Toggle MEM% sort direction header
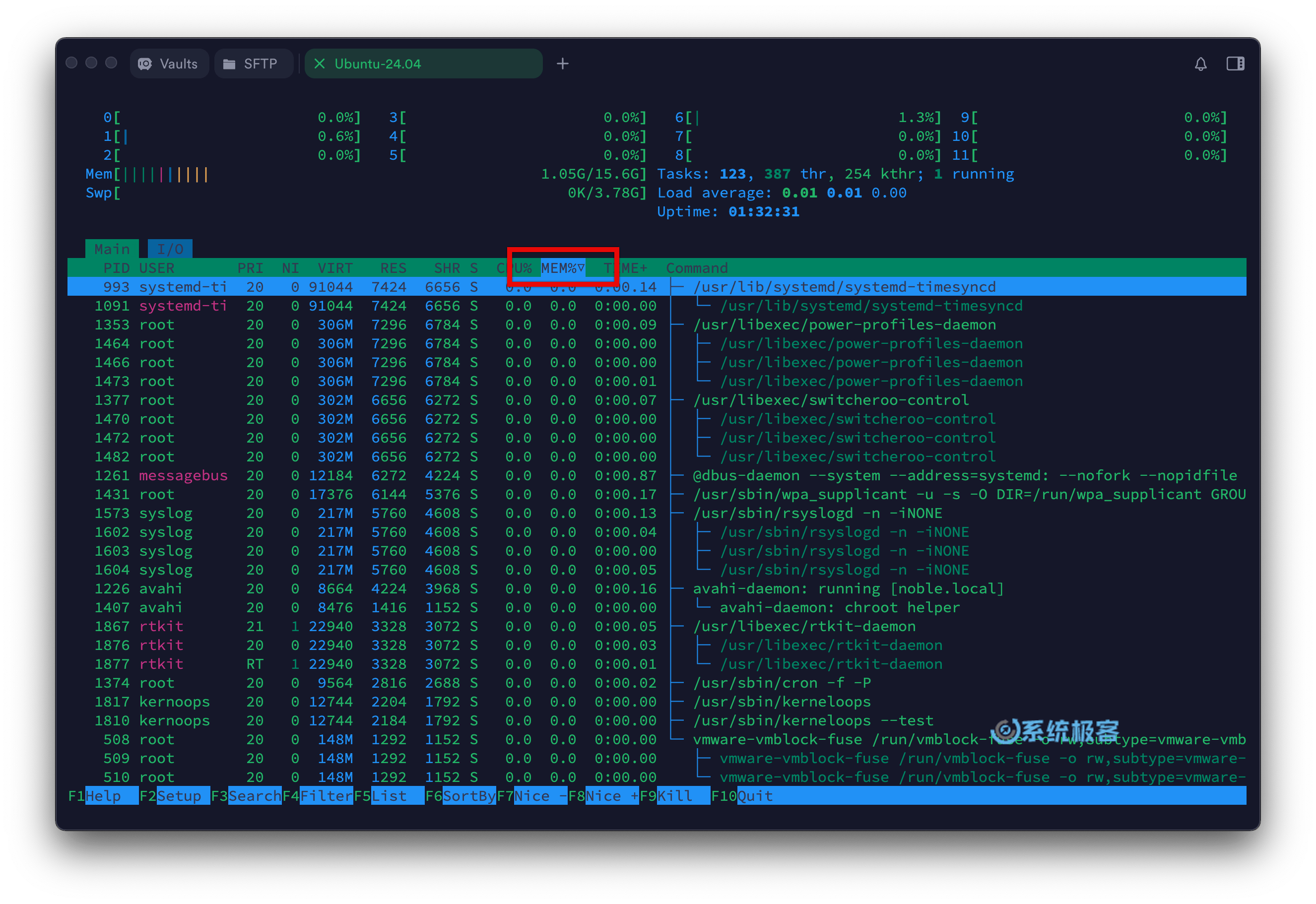This screenshot has width=1316, height=904. (x=563, y=268)
